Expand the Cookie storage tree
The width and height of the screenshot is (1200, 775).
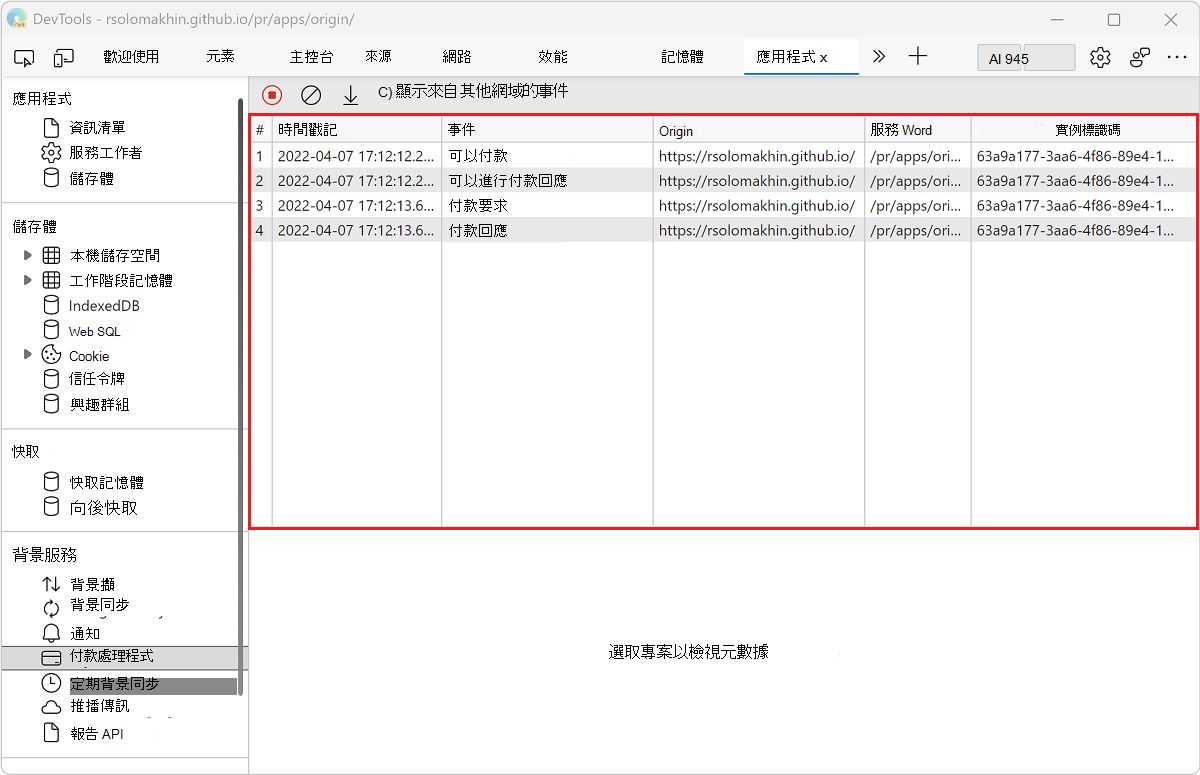point(28,355)
